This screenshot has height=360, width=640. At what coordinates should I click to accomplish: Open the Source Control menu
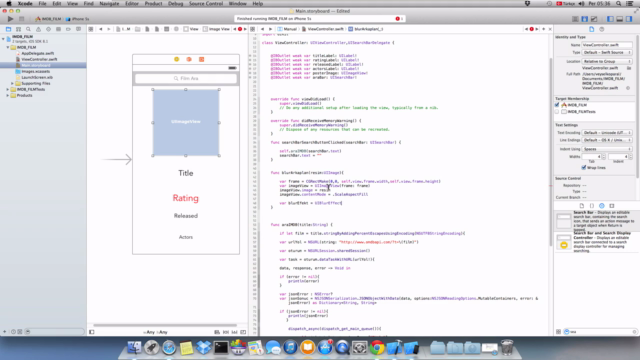[x=206, y=4]
